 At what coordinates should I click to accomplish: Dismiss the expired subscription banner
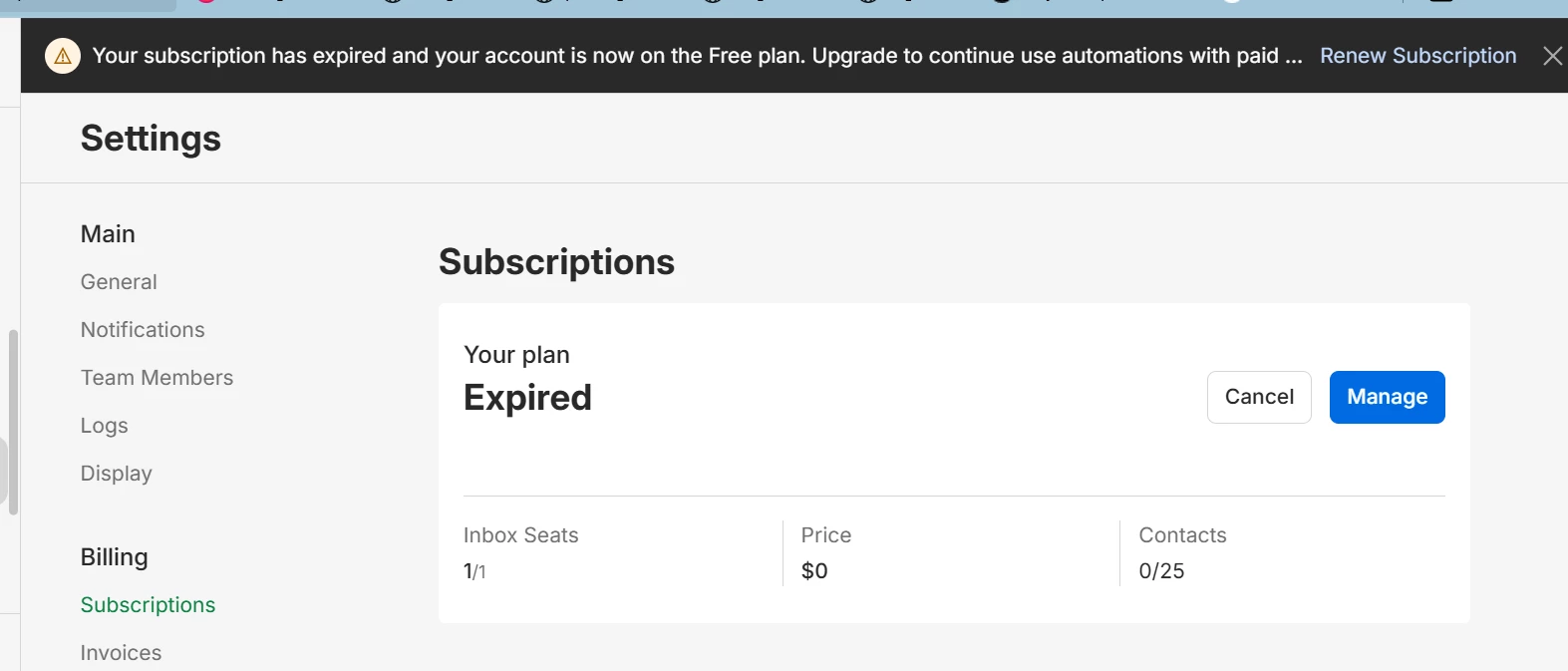(x=1552, y=56)
